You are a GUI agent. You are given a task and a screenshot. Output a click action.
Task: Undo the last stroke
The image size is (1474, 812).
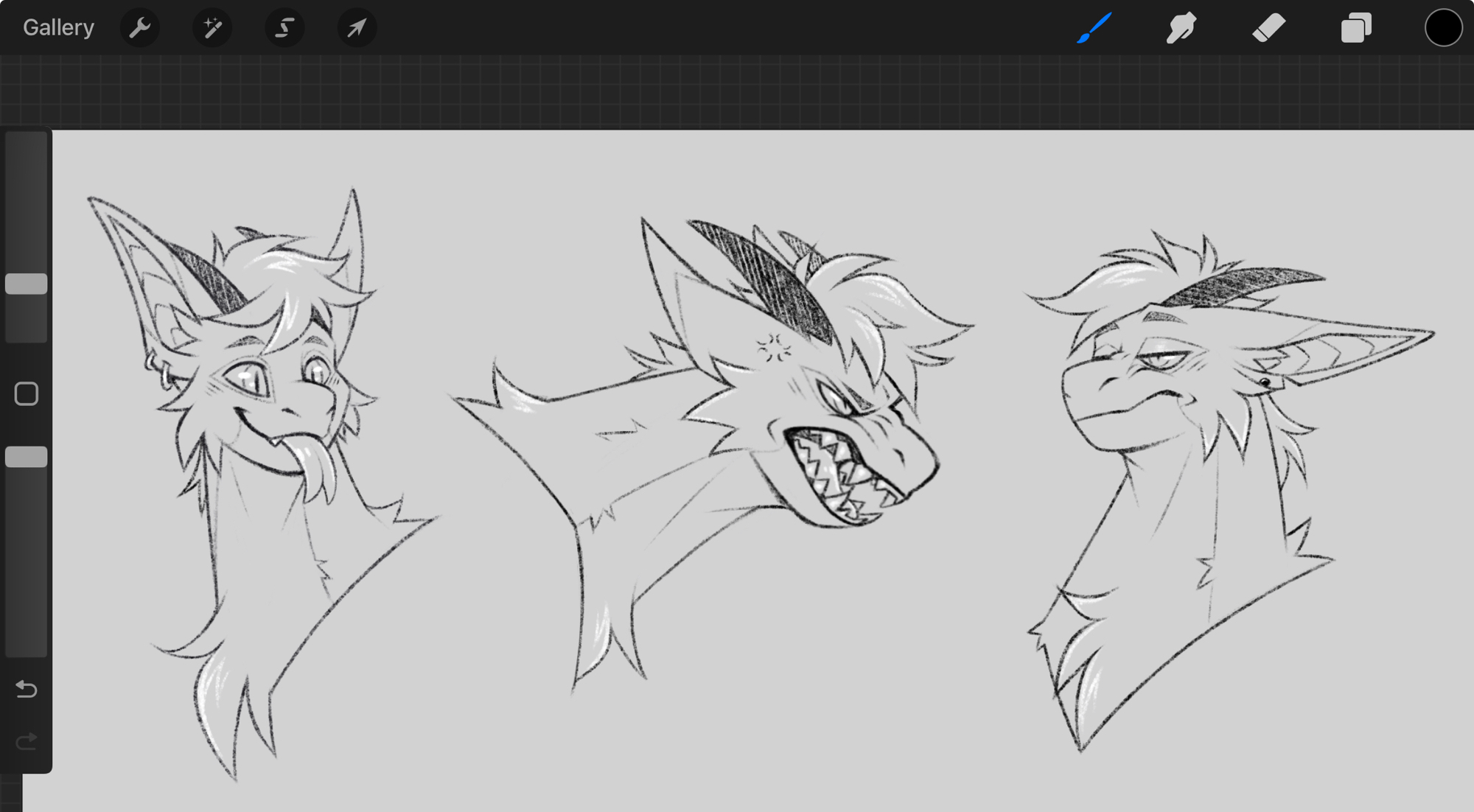(27, 689)
